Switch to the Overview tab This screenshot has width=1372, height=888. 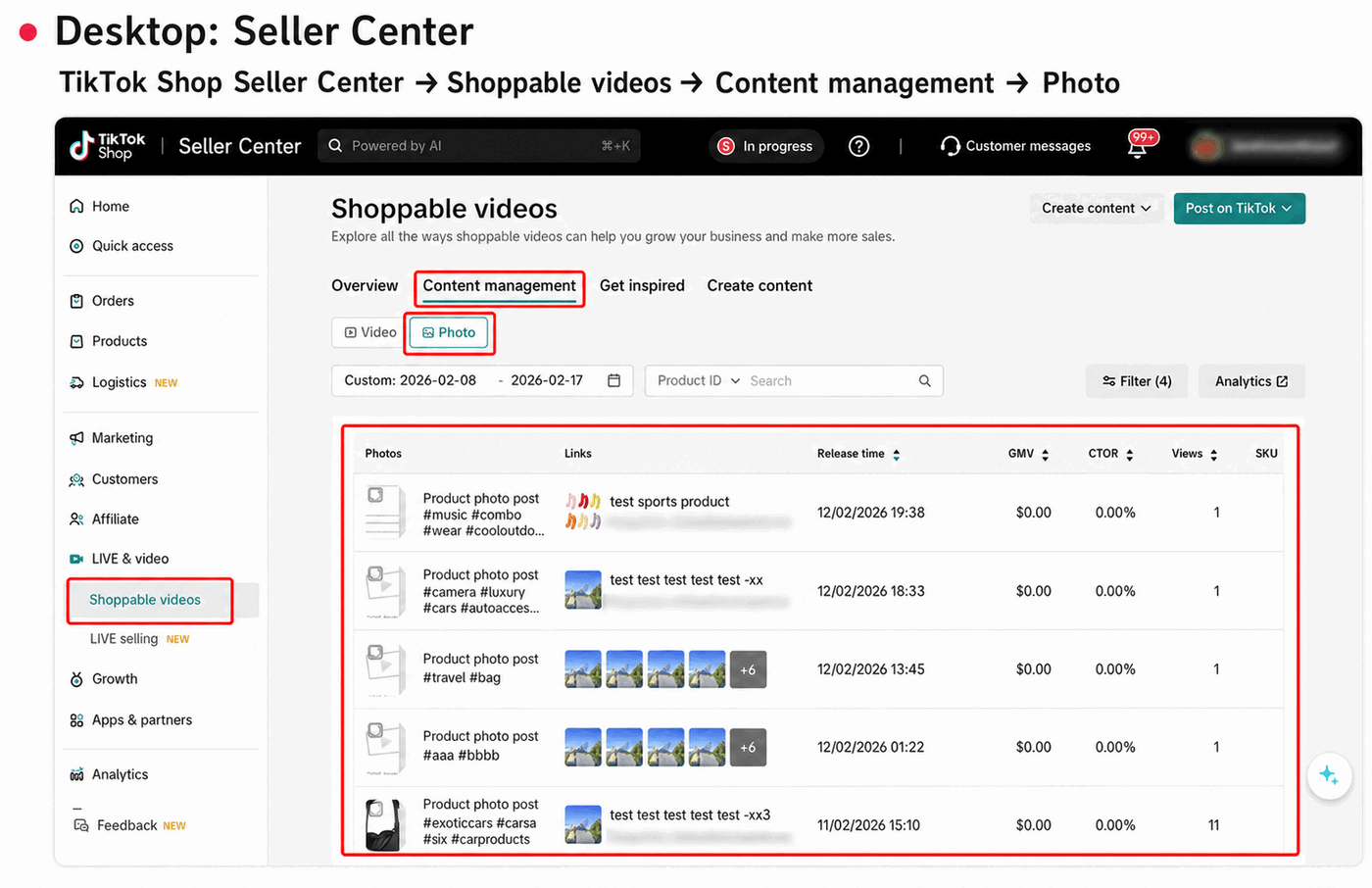(x=365, y=286)
